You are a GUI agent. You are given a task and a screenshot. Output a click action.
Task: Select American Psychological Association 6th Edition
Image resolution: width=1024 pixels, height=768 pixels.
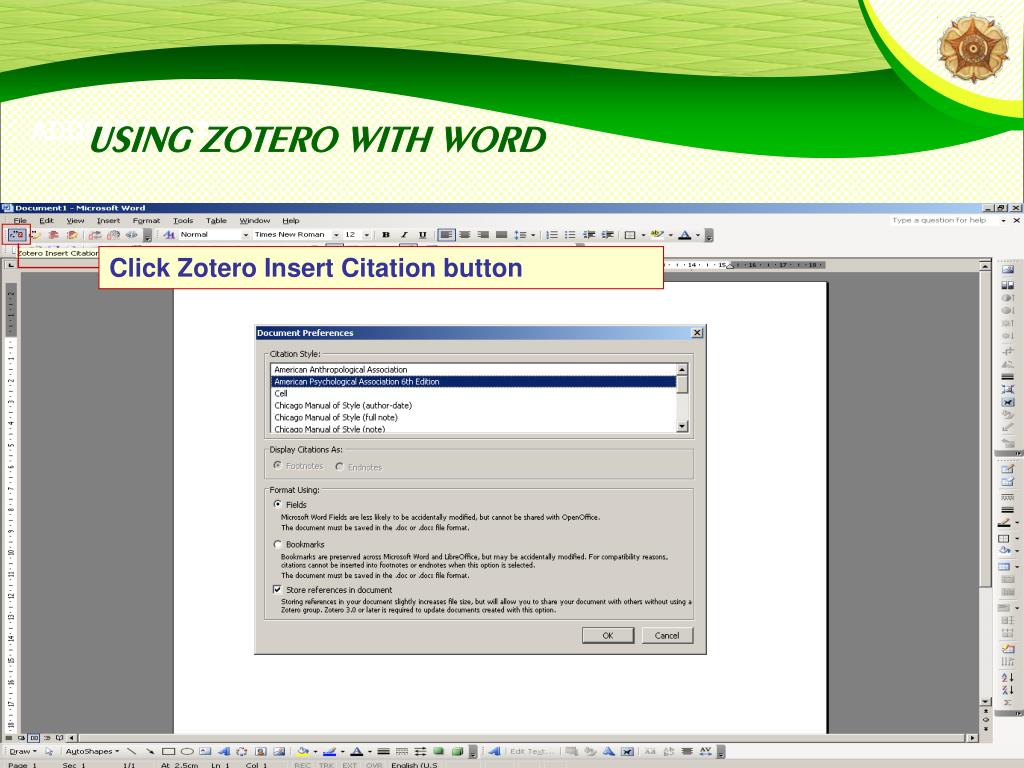(x=473, y=381)
